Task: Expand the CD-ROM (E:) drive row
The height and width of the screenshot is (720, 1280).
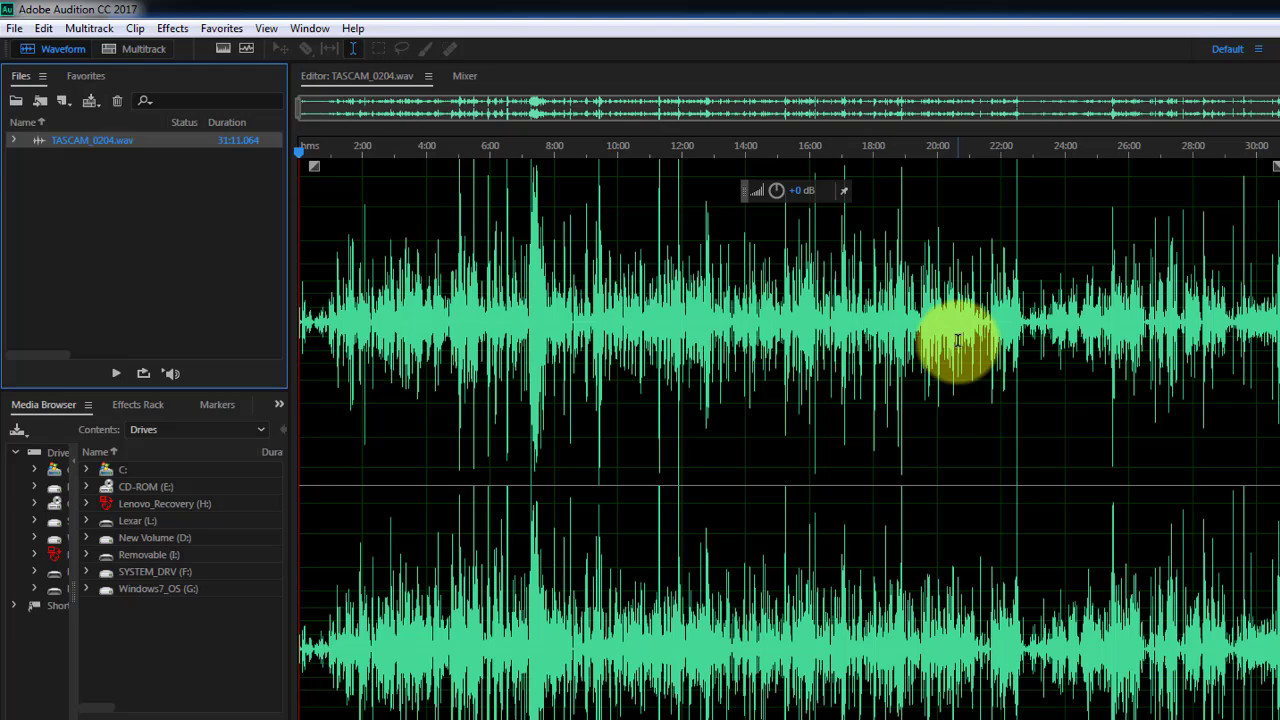Action: [x=86, y=486]
